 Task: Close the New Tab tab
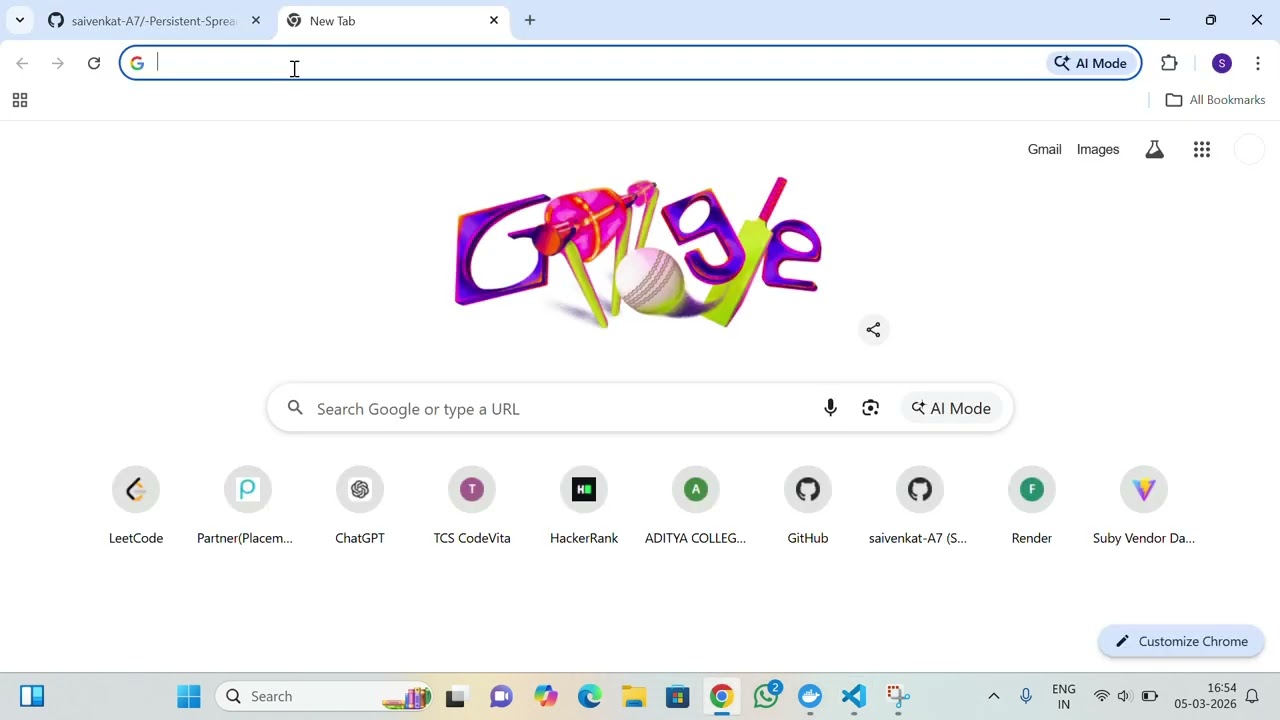(494, 20)
